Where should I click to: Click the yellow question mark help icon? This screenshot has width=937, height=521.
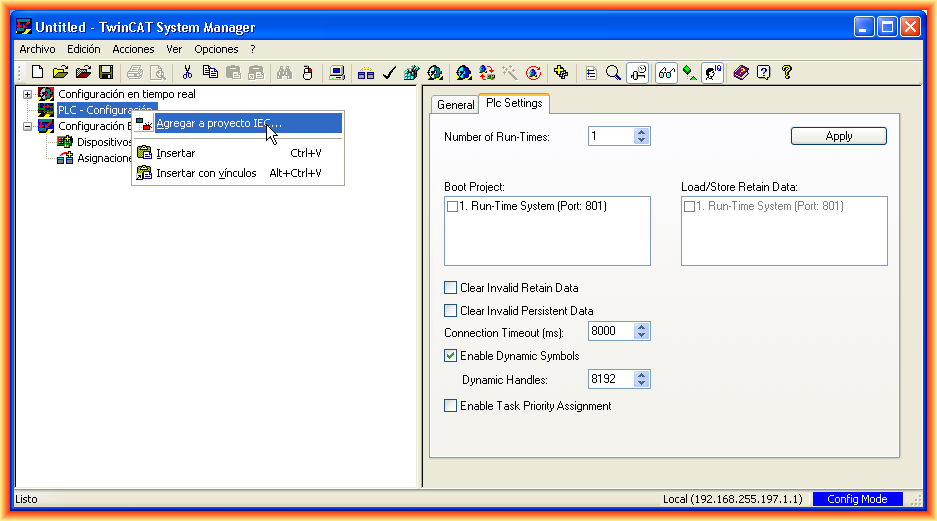(787, 72)
